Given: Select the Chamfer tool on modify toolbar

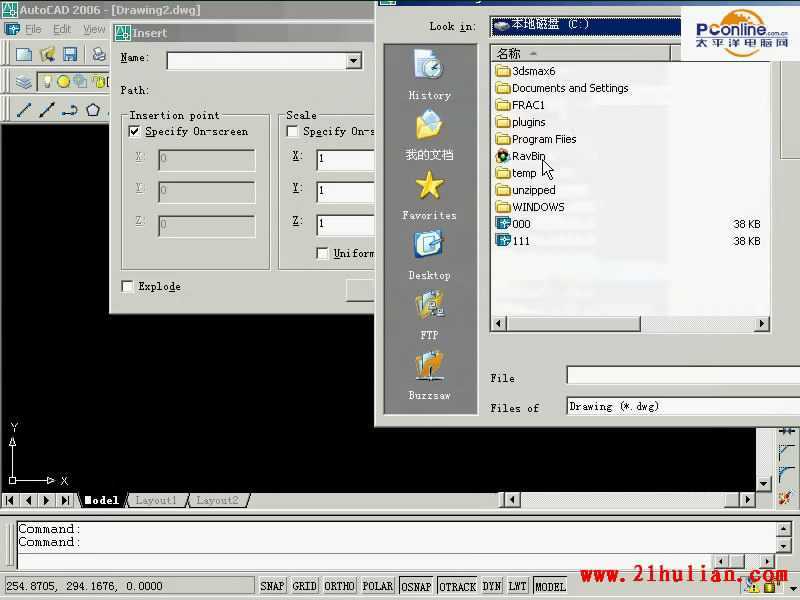Looking at the screenshot, I should pyautogui.click(x=786, y=451).
